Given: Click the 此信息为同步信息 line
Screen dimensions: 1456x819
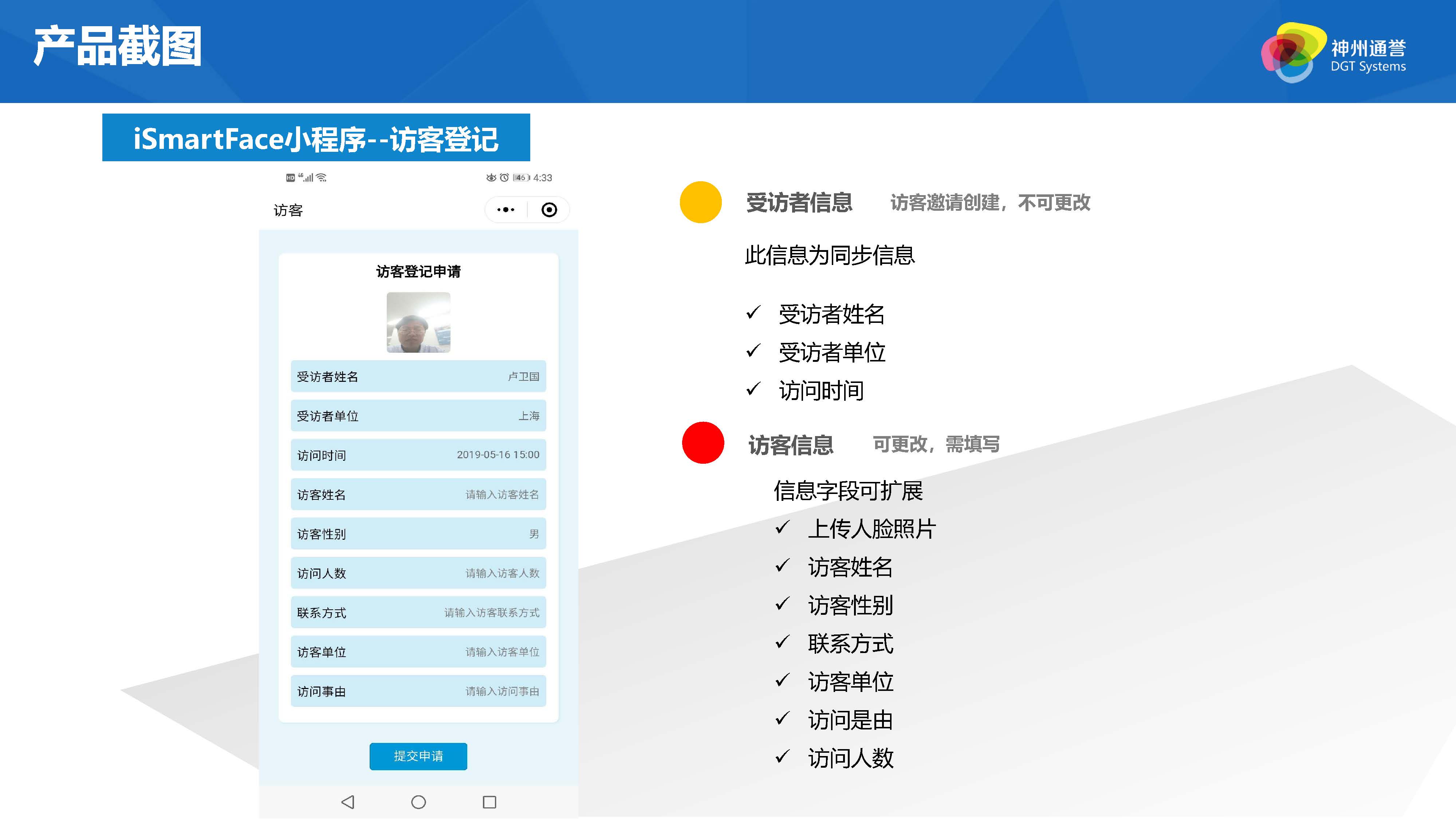Looking at the screenshot, I should [x=830, y=255].
